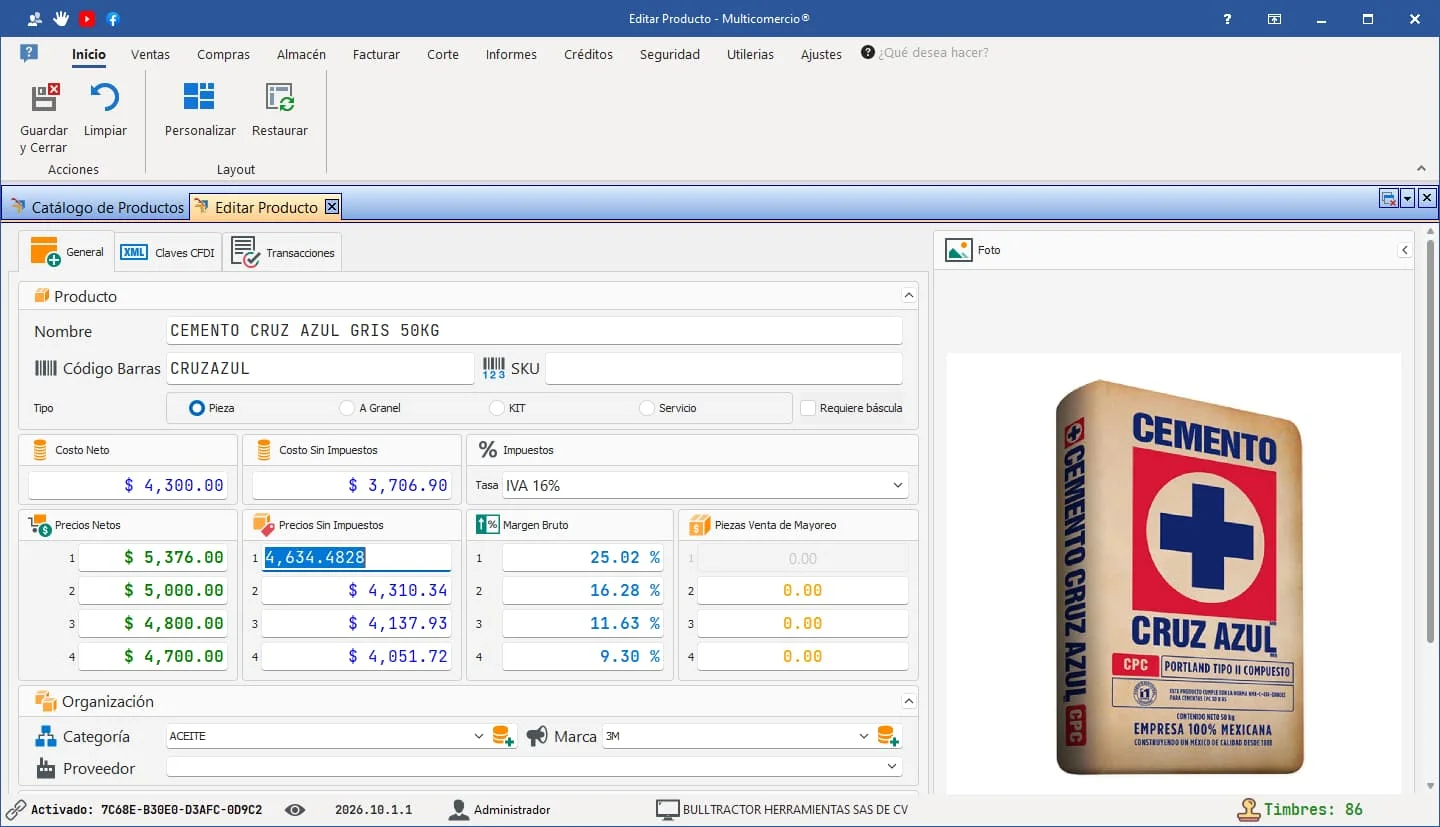This screenshot has width=1440, height=827.
Task: Click the empty SKU input field
Action: pos(724,368)
